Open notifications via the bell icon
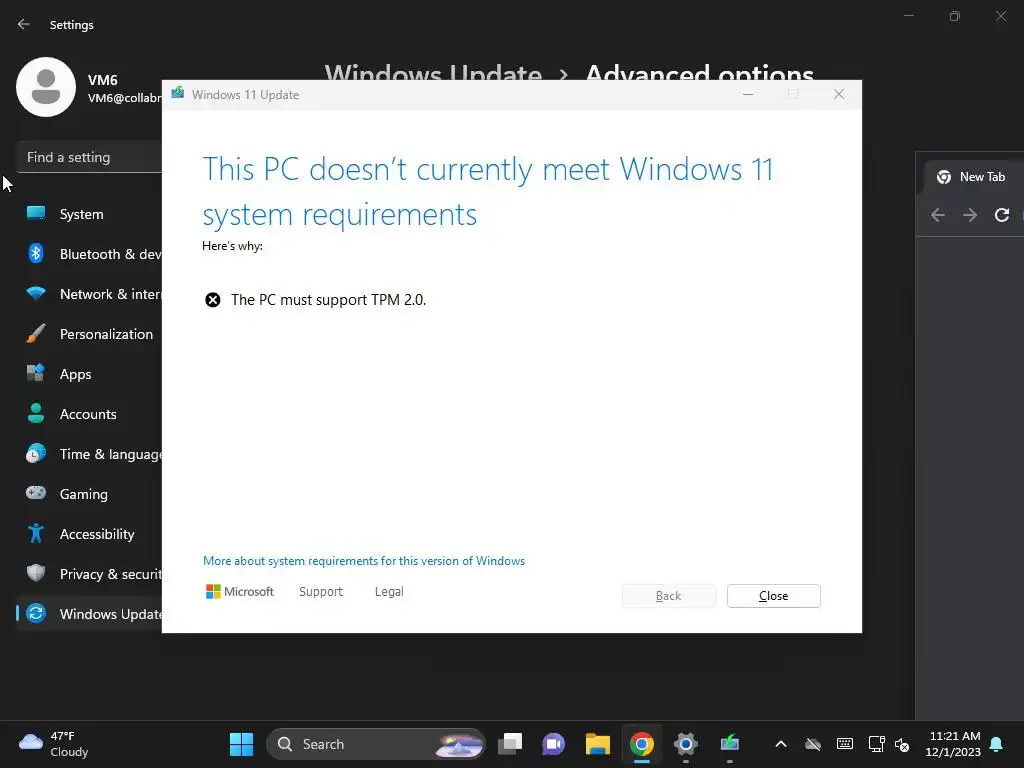Viewport: 1024px width, 768px height. (x=997, y=744)
